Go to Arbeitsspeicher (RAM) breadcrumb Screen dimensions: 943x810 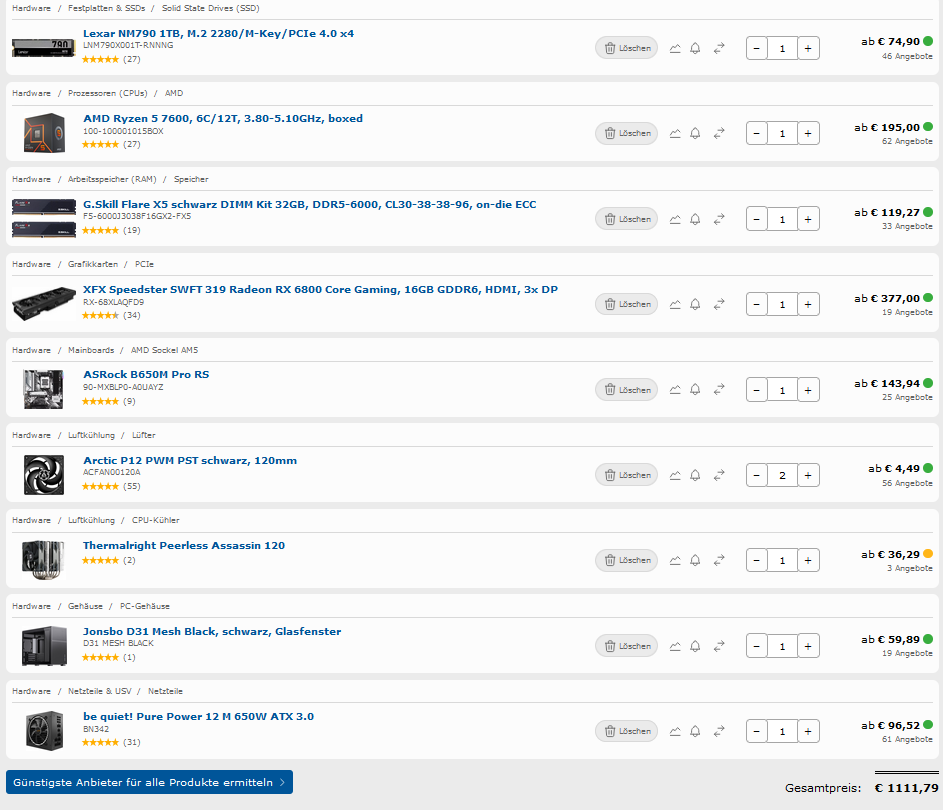[112, 179]
